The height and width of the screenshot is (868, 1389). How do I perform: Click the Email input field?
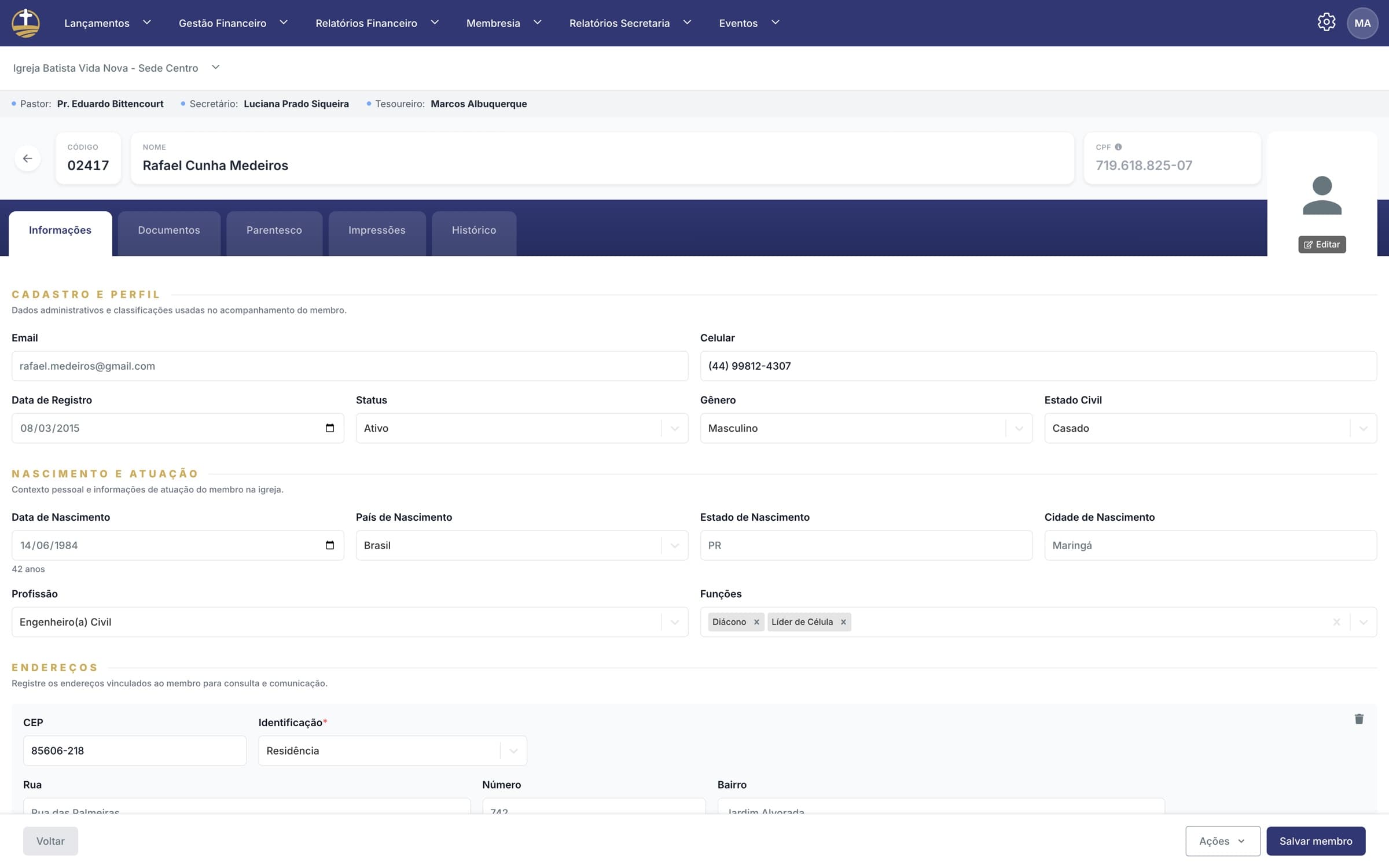350,366
